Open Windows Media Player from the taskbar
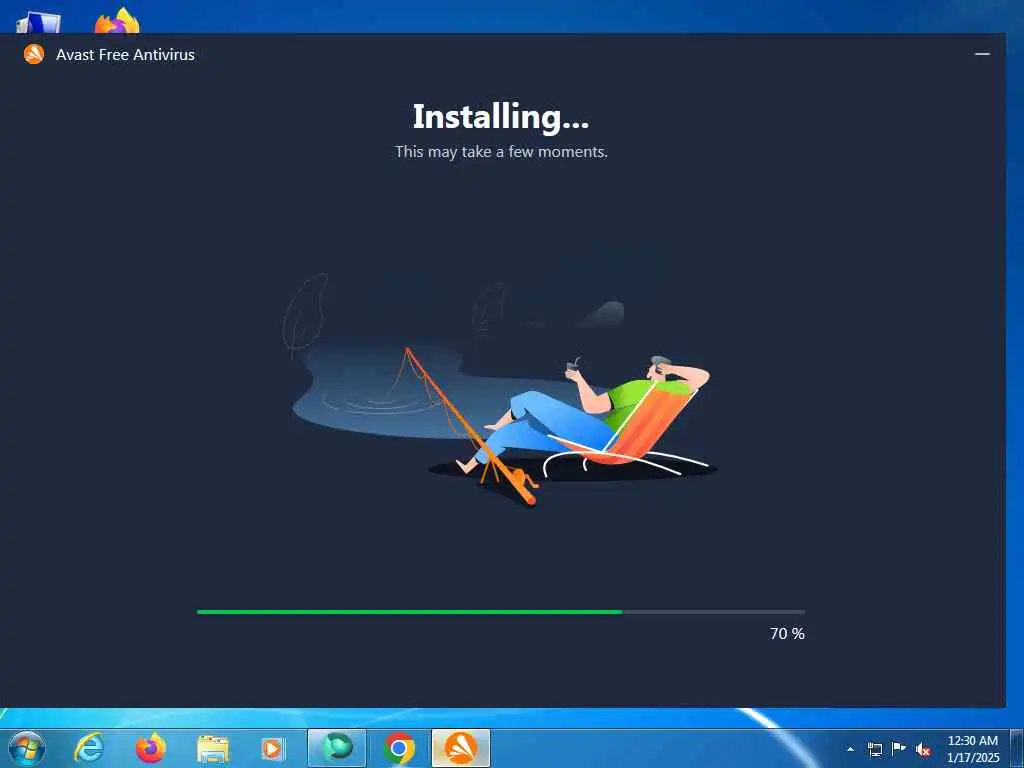The height and width of the screenshot is (768, 1024). point(272,748)
